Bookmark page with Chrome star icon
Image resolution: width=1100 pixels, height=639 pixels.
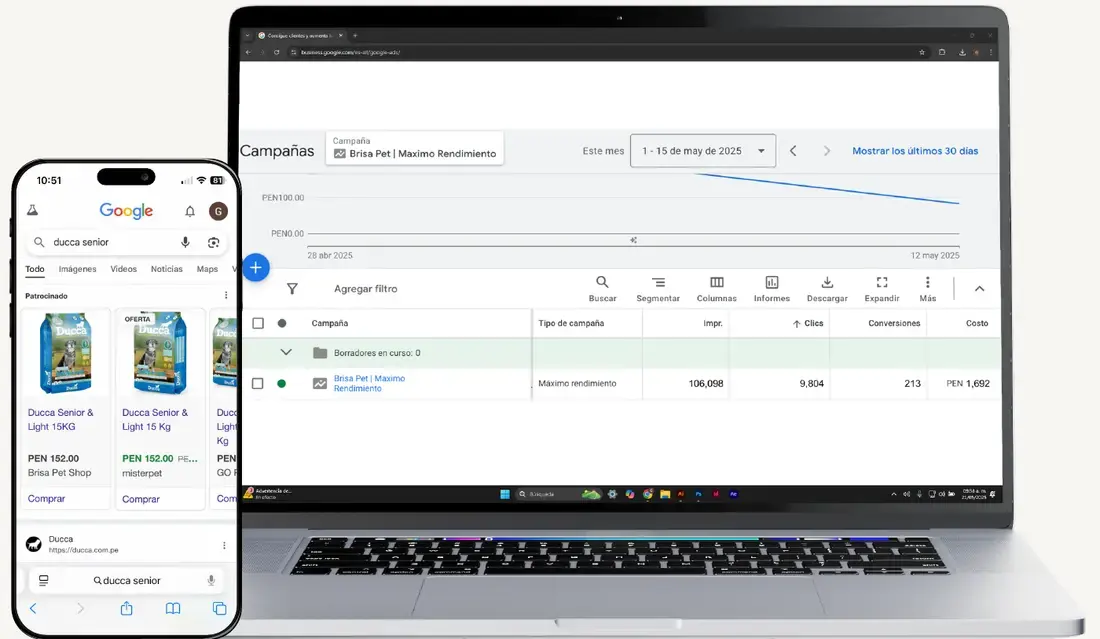pos(922,52)
